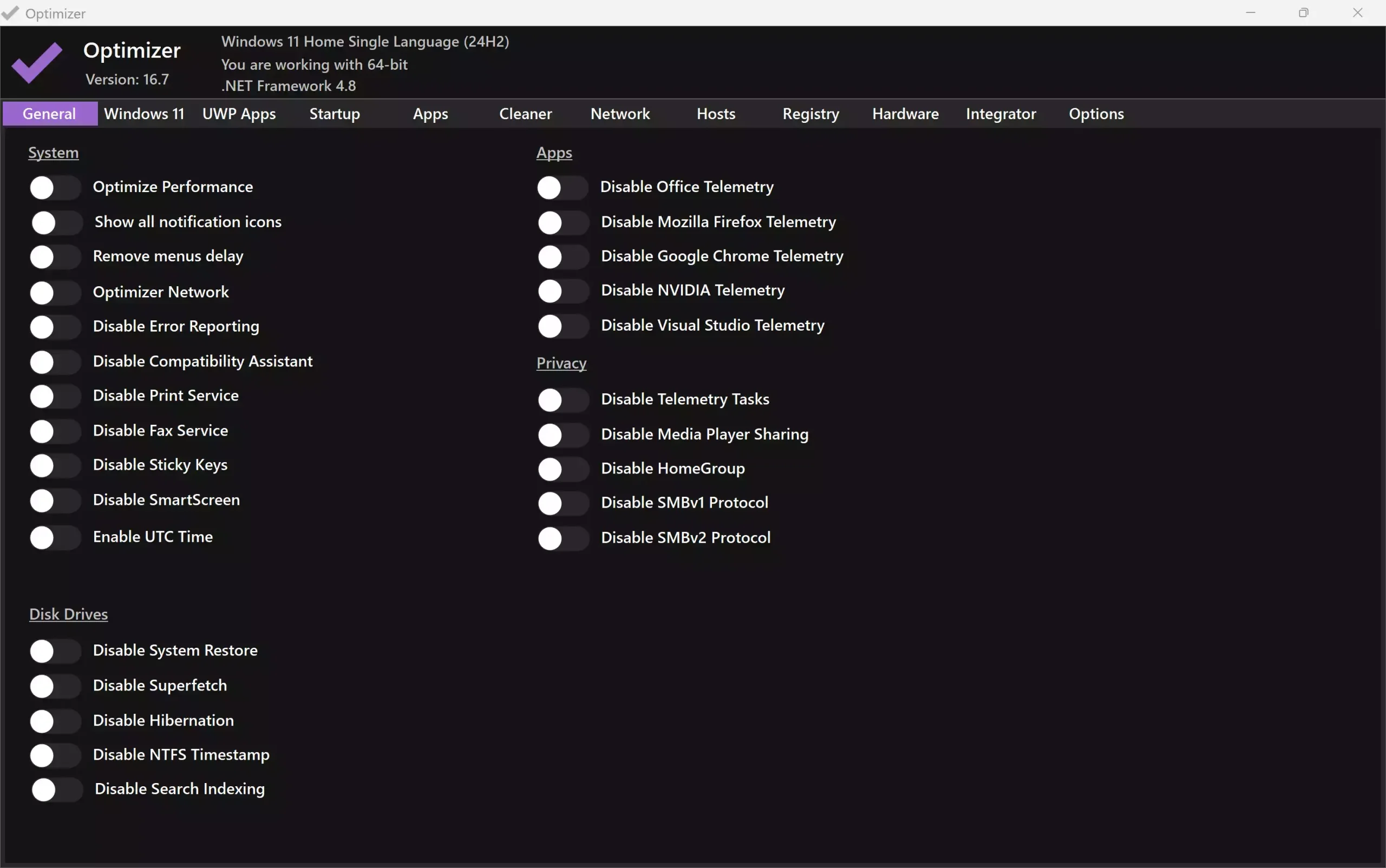The height and width of the screenshot is (868, 1386).
Task: Switch to the UWP Apps tab
Action: coord(239,114)
